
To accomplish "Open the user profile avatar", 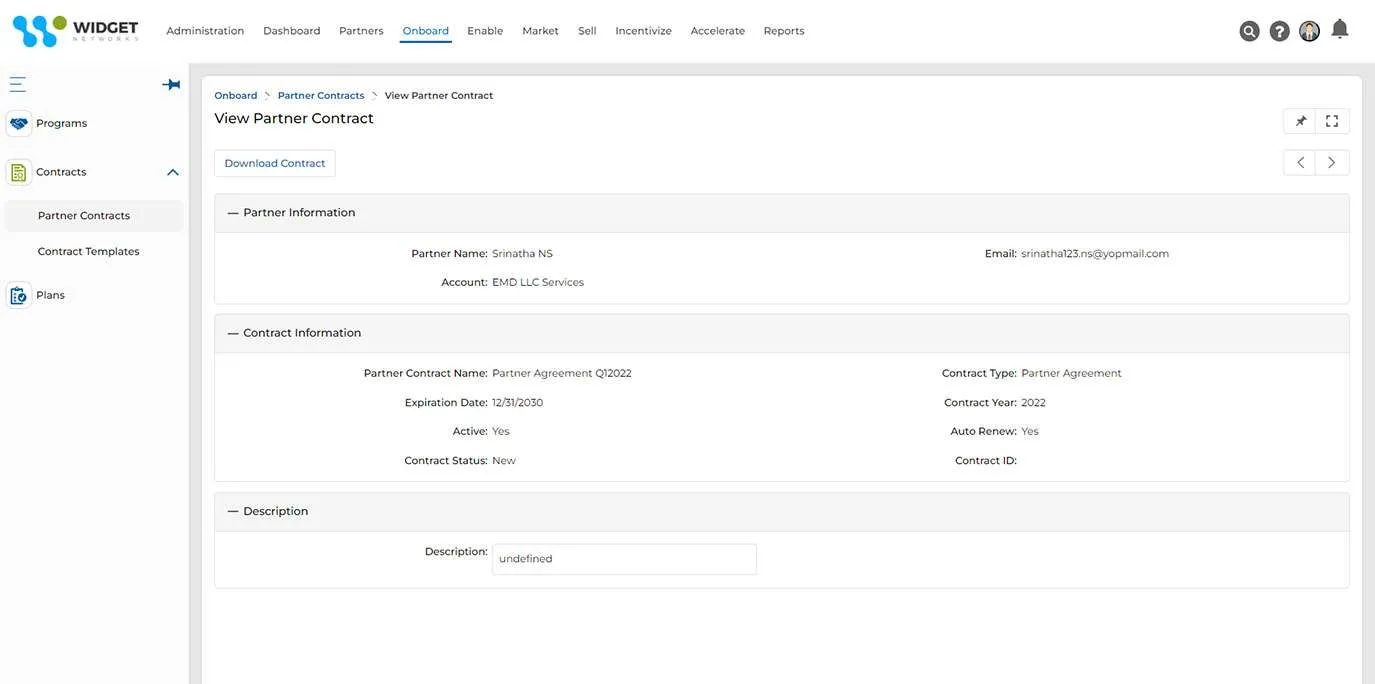I will point(1309,31).
